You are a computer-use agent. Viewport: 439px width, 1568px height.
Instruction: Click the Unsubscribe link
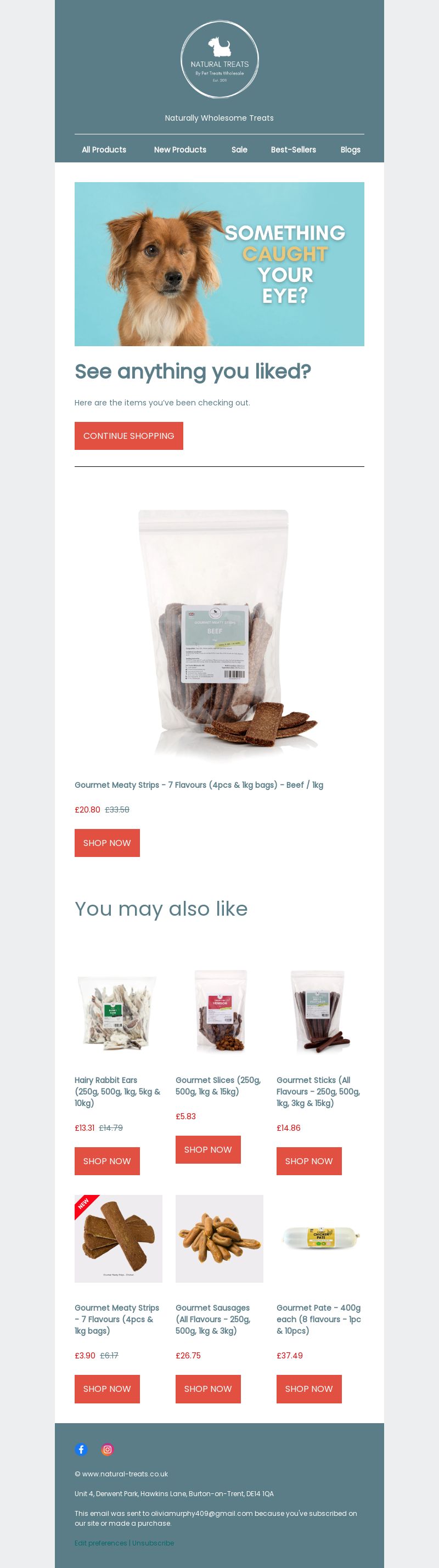coord(153,1543)
